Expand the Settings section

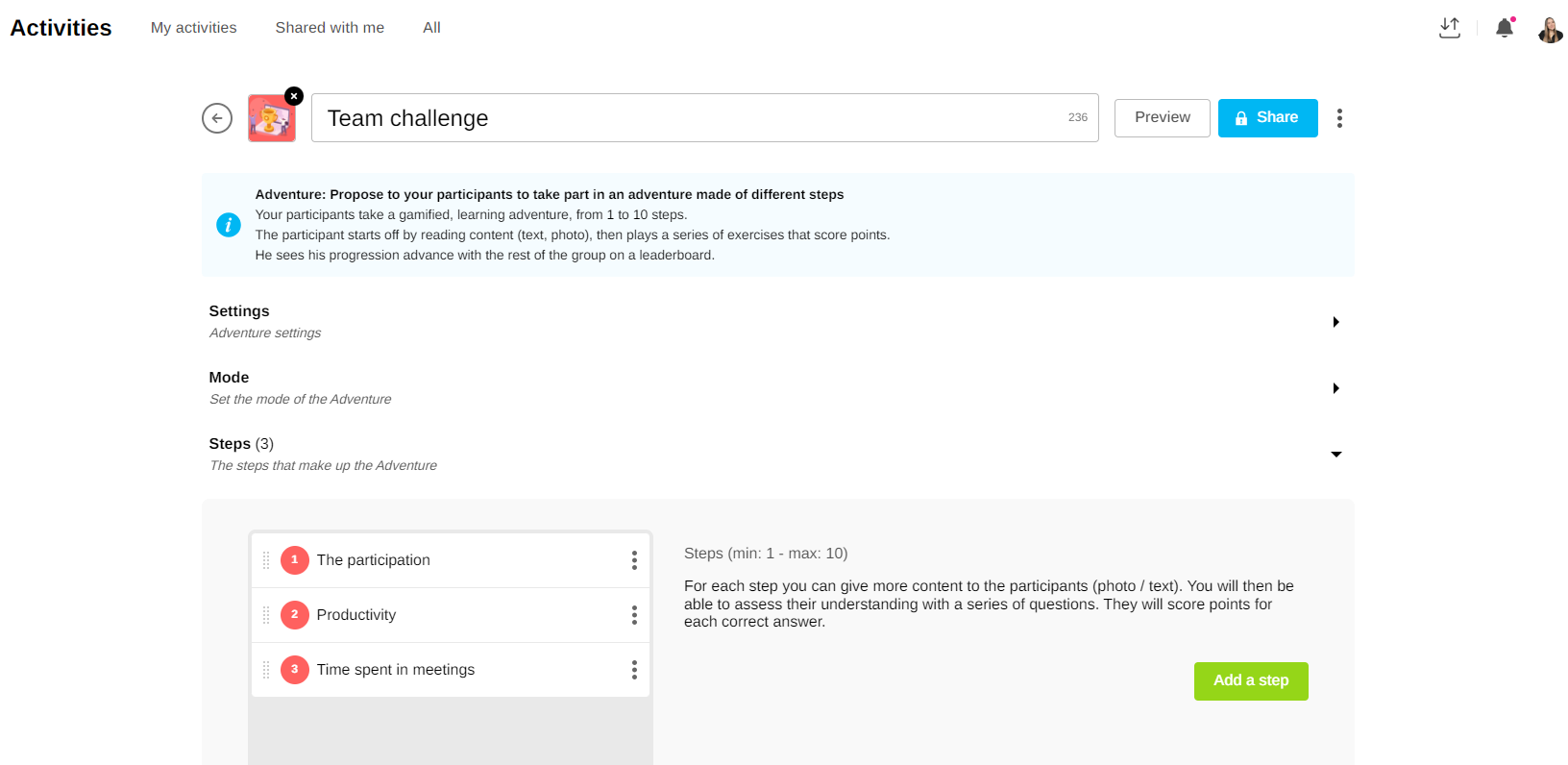click(1335, 322)
